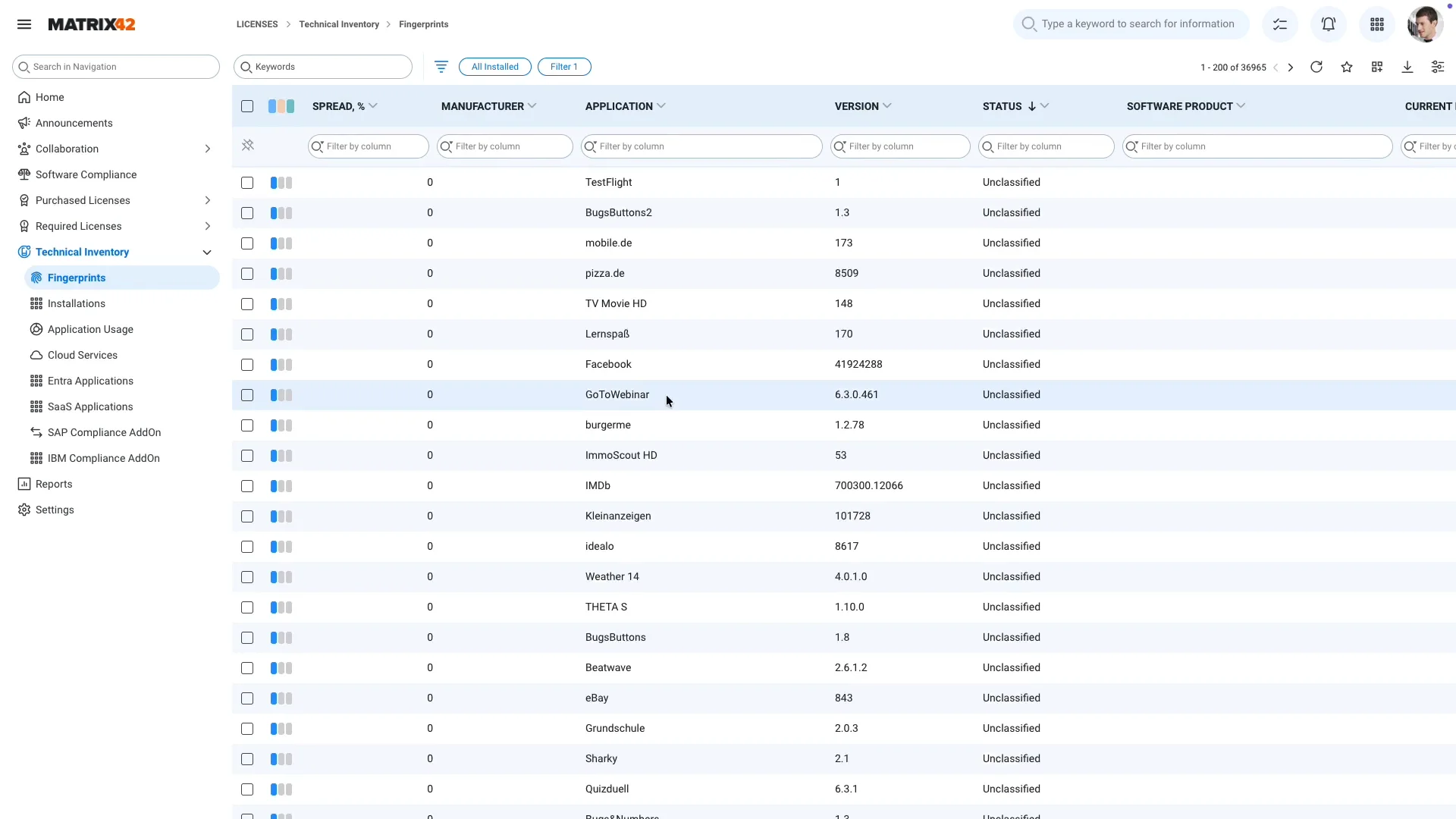Click the status color indicator for Facebook
Screen dimensions: 1456x819
[281, 365]
